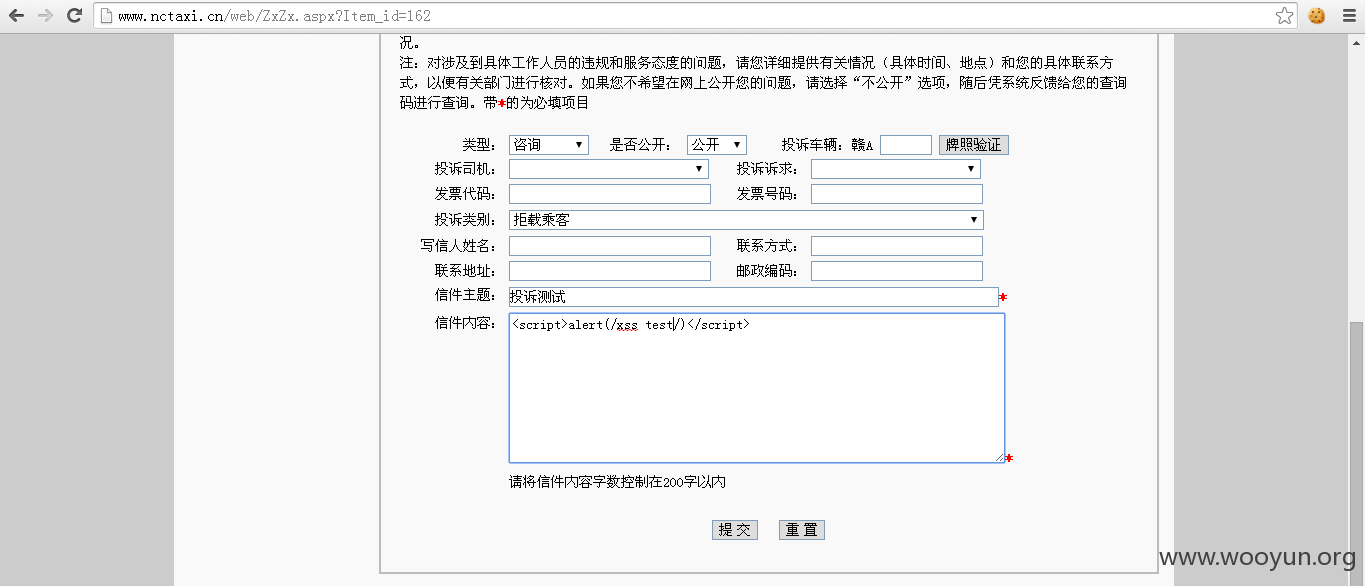This screenshot has height=586, width=1365.
Task: Click the 信件主题 label text
Action: point(464,296)
